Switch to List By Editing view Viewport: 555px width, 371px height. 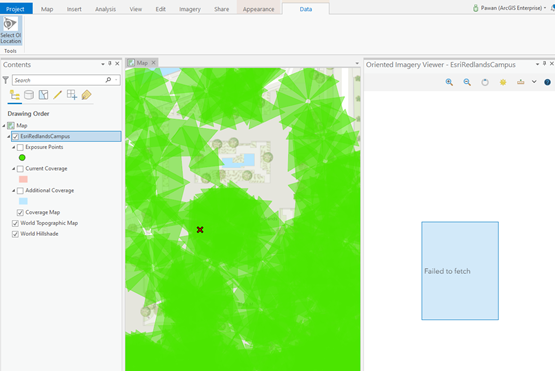57,95
